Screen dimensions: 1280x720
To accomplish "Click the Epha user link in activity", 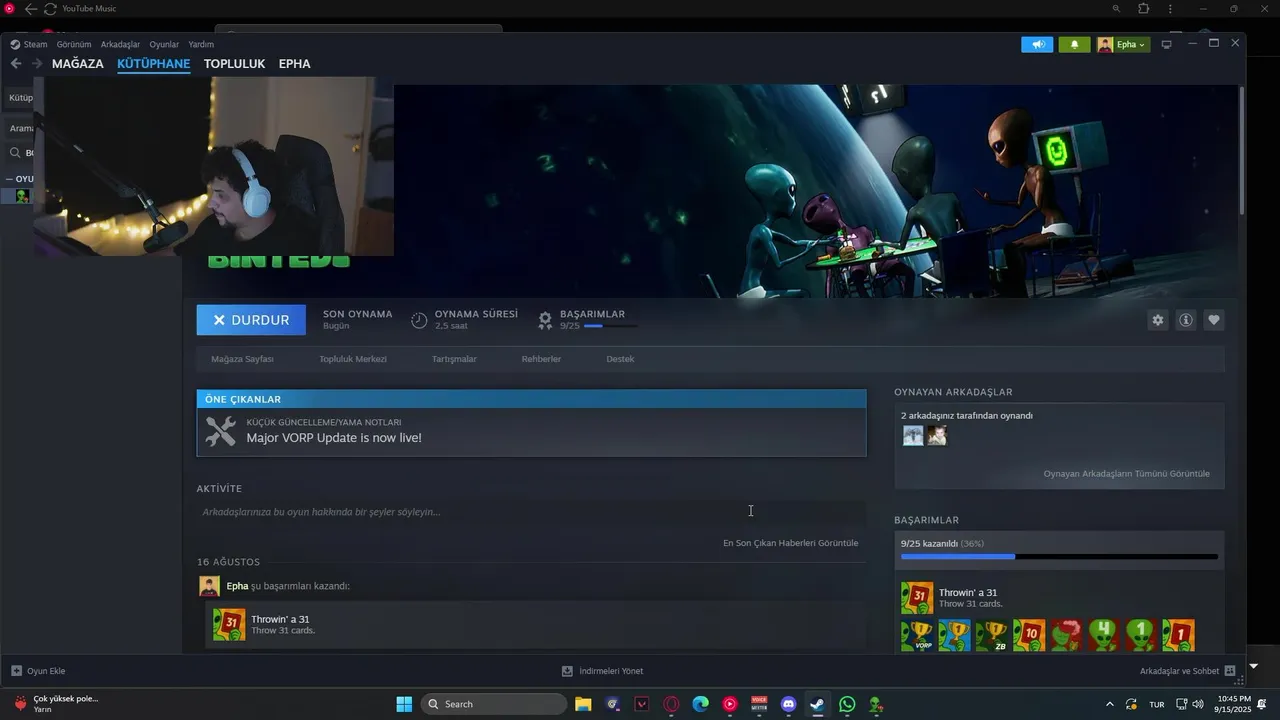I will tap(237, 586).
